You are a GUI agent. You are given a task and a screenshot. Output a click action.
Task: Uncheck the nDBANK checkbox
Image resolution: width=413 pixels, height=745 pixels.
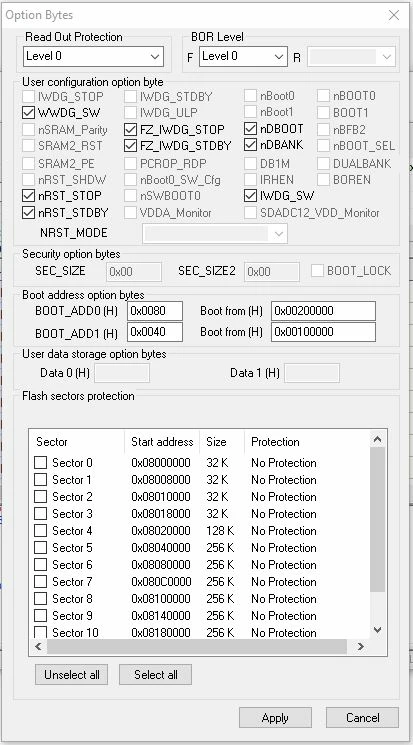(x=250, y=145)
